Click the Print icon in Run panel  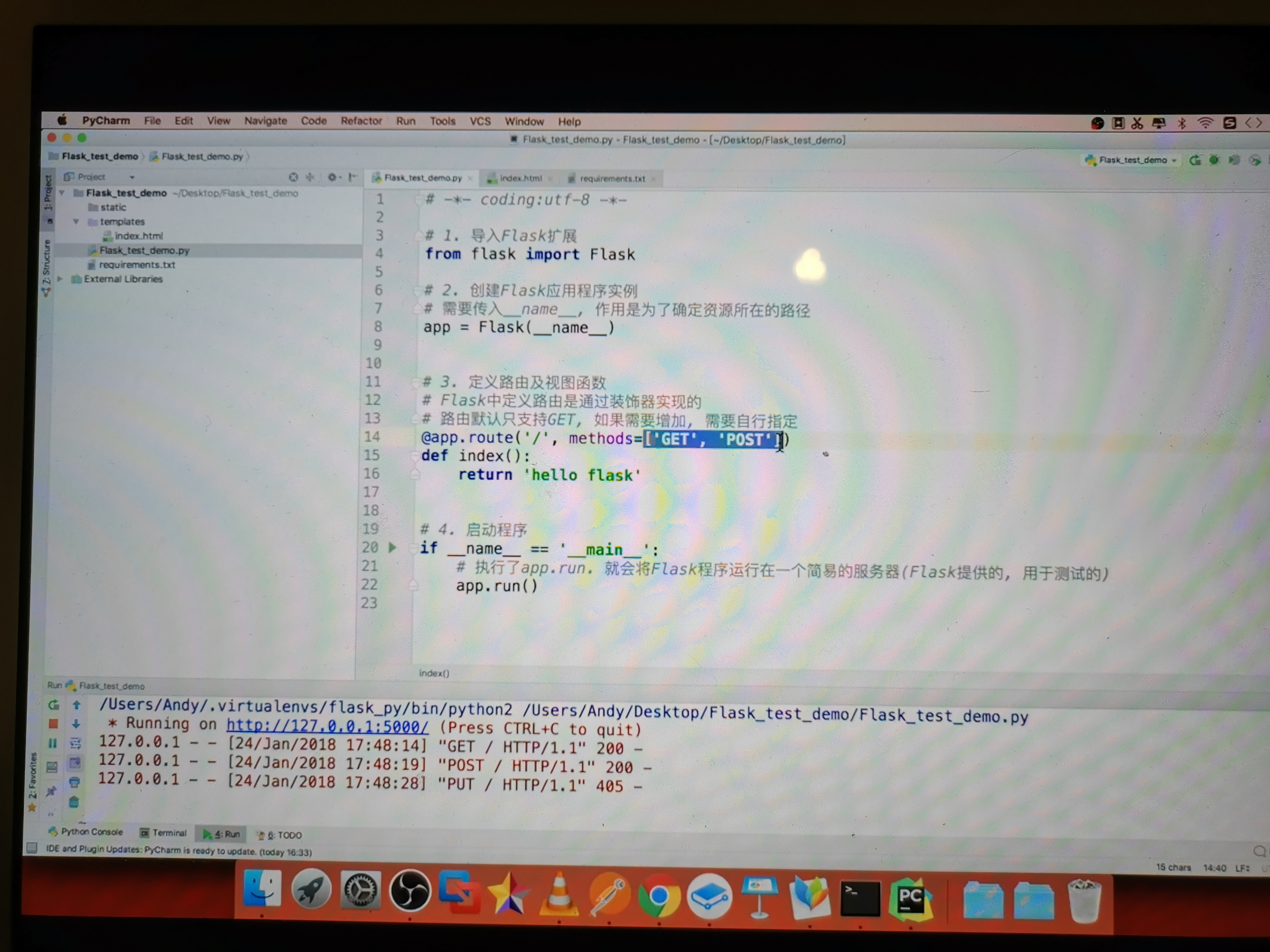pyautogui.click(x=75, y=782)
